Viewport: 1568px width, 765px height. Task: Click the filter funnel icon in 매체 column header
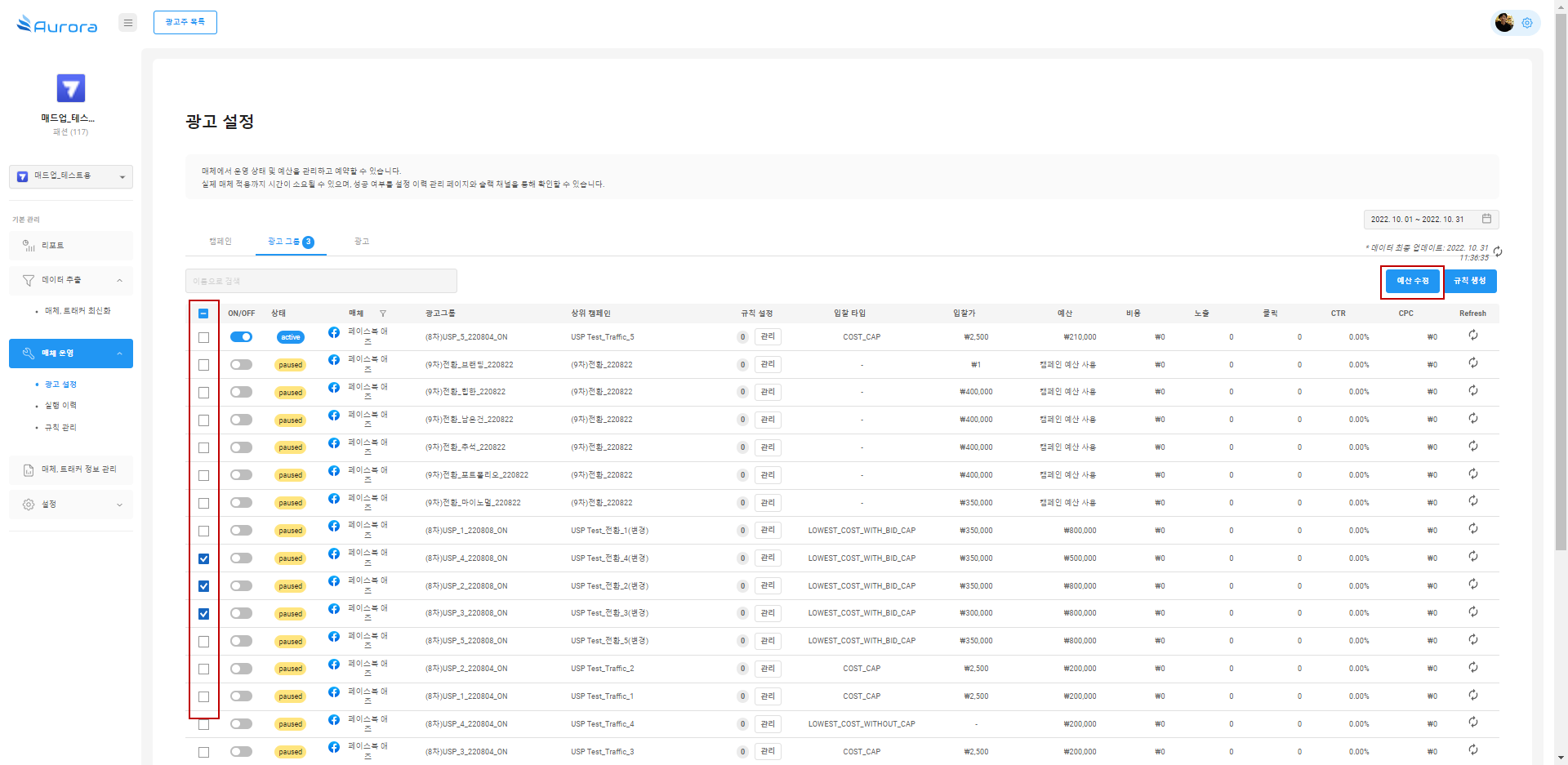383,314
